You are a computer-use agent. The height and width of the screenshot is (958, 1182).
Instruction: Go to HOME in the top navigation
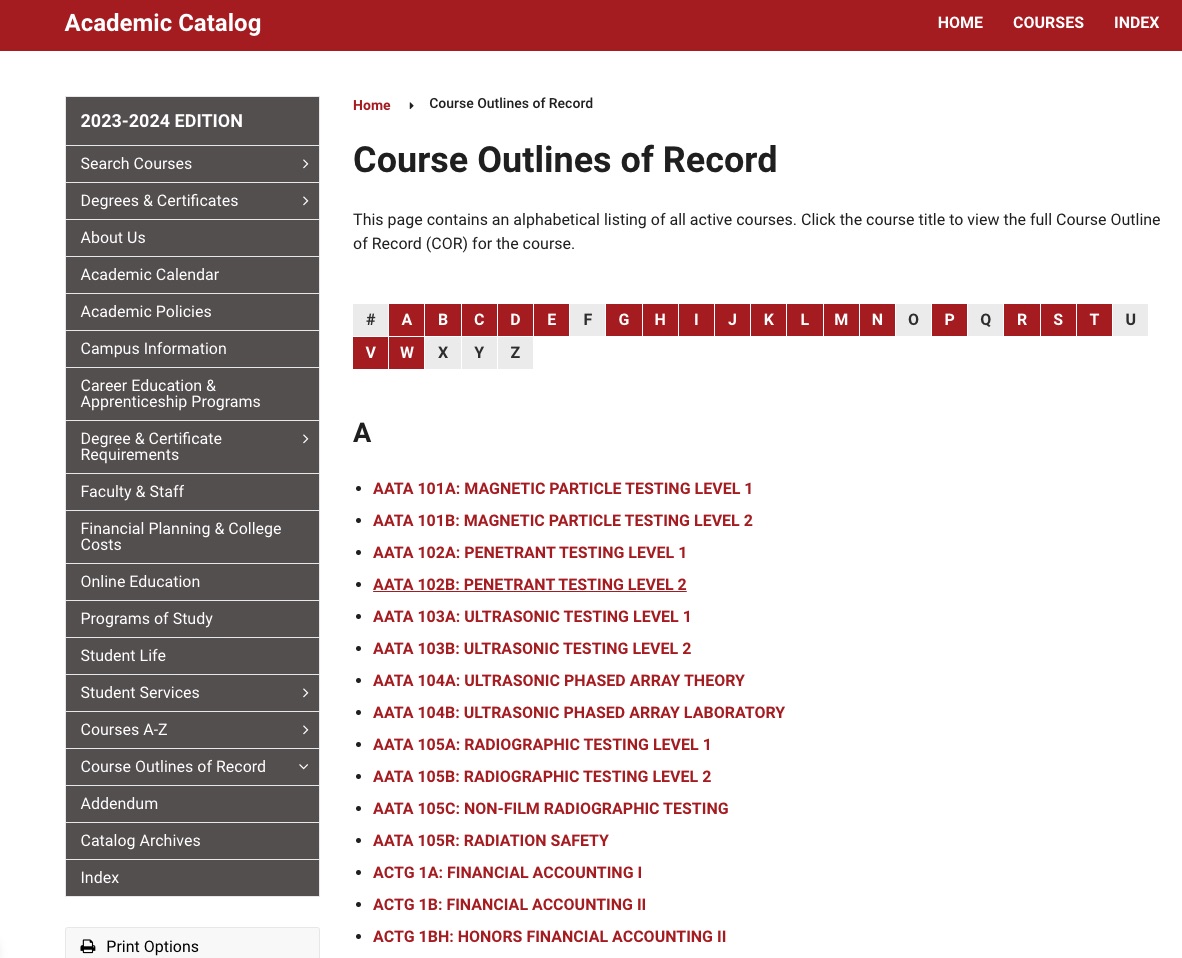click(x=960, y=23)
